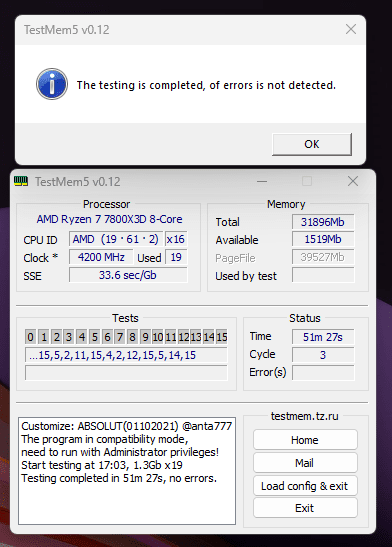Select test box 7
The width and height of the screenshot is (392, 547).
point(120,337)
